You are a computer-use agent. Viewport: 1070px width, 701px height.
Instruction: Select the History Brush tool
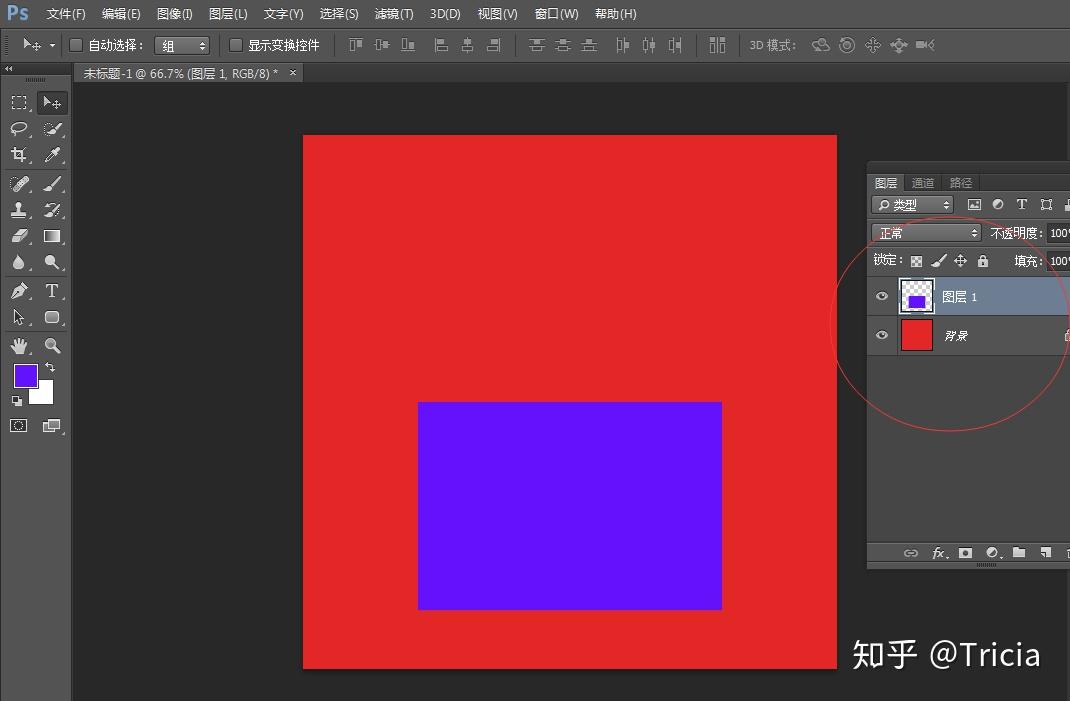(x=52, y=210)
